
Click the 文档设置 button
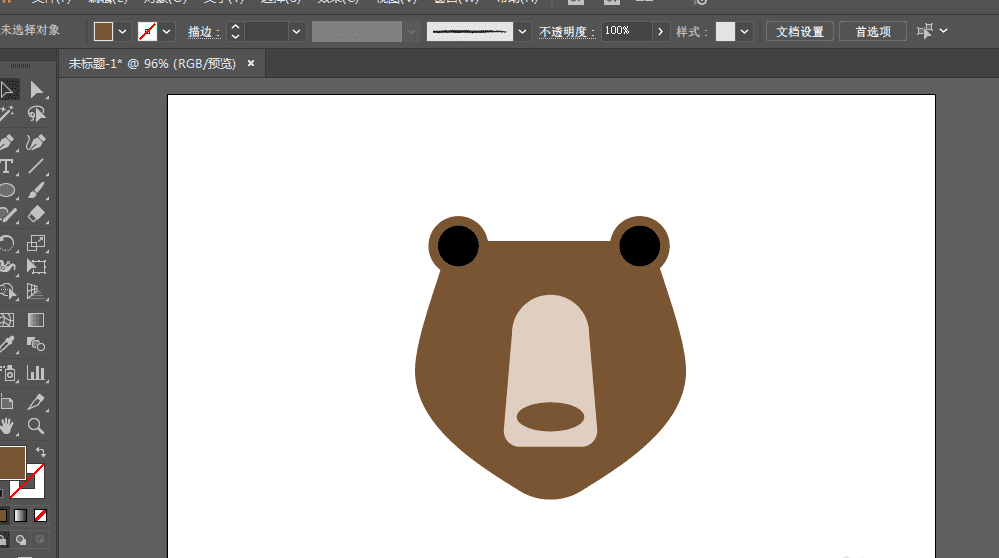tap(800, 32)
